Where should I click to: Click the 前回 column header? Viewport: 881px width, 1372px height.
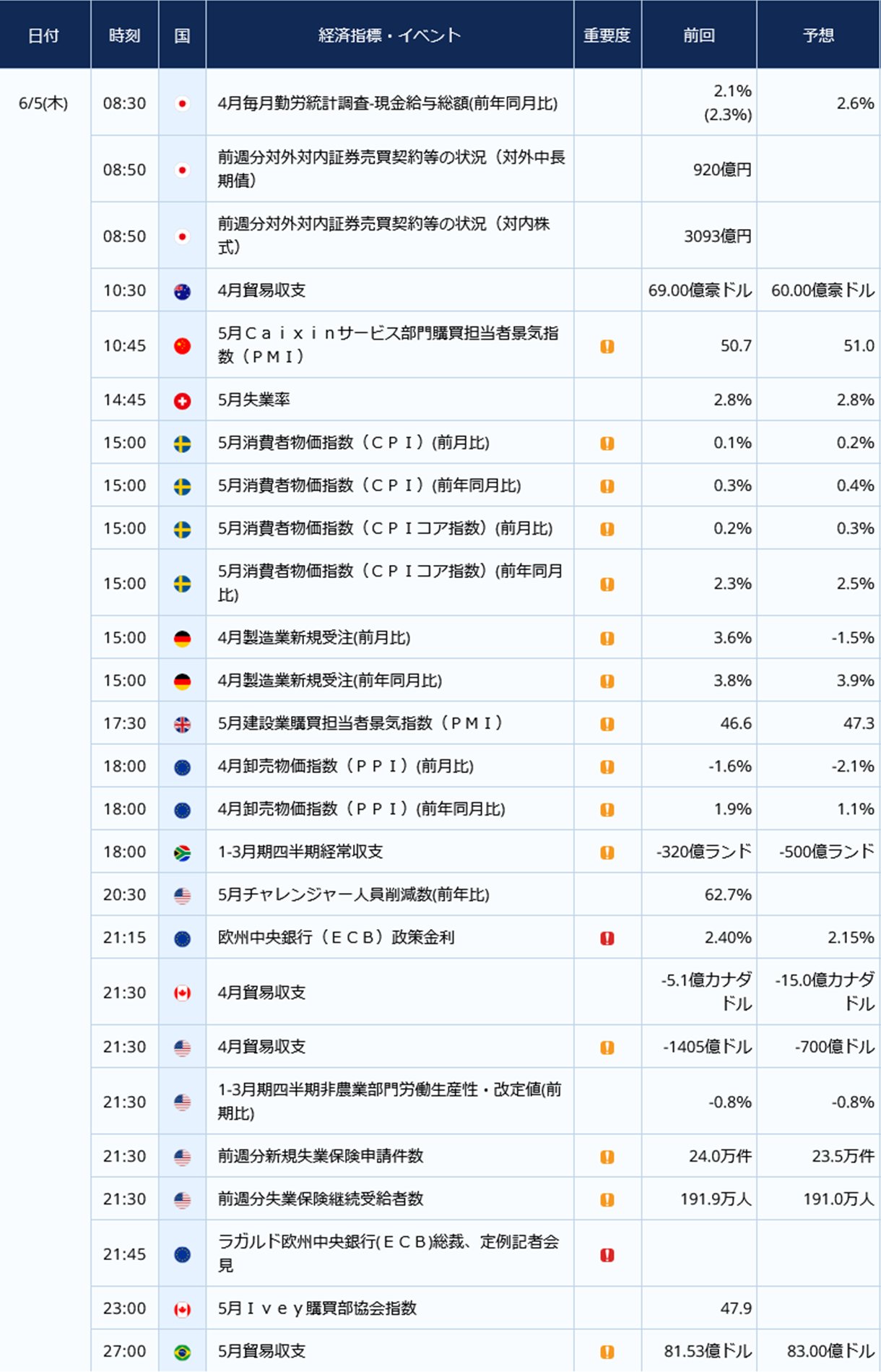pos(699,35)
